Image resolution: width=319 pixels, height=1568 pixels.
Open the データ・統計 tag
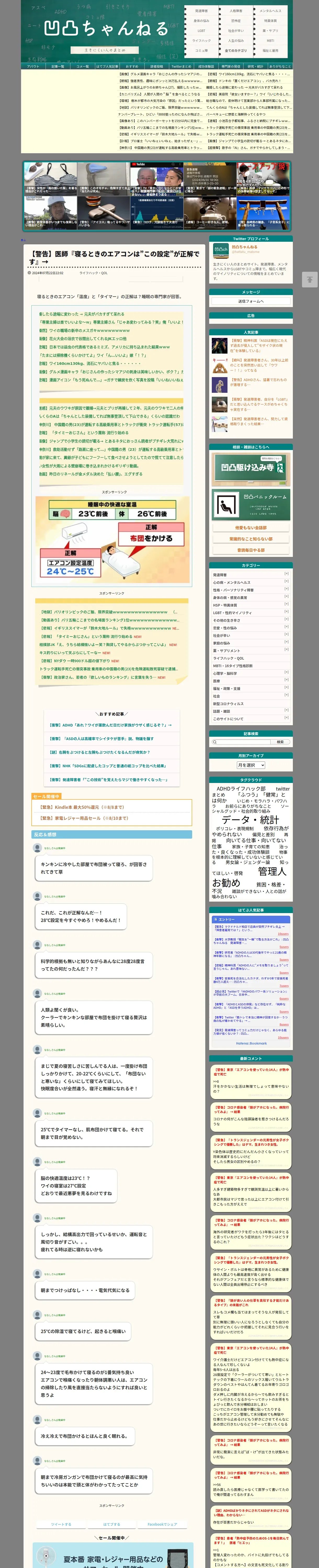click(x=250, y=819)
